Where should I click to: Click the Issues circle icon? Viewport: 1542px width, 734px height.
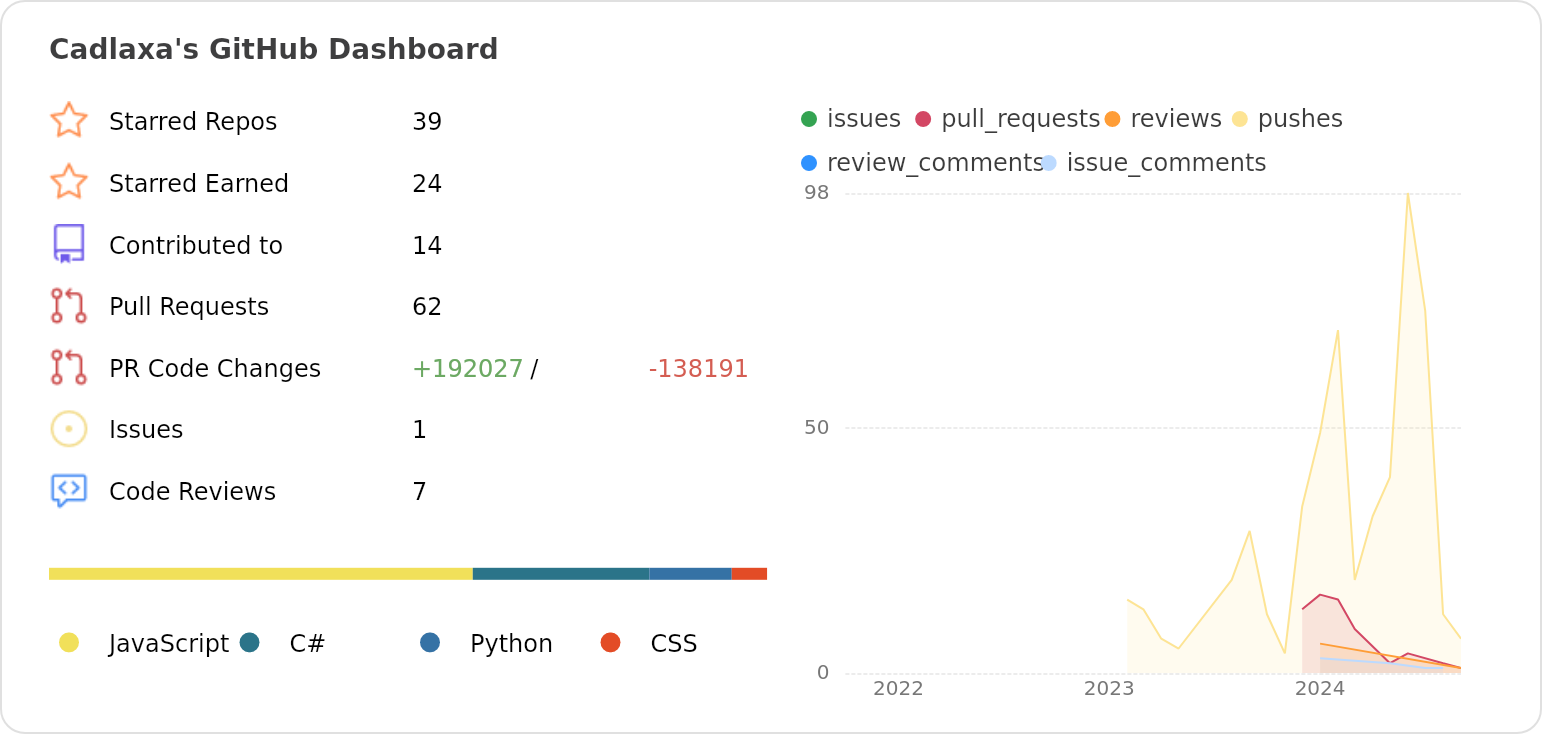click(69, 429)
